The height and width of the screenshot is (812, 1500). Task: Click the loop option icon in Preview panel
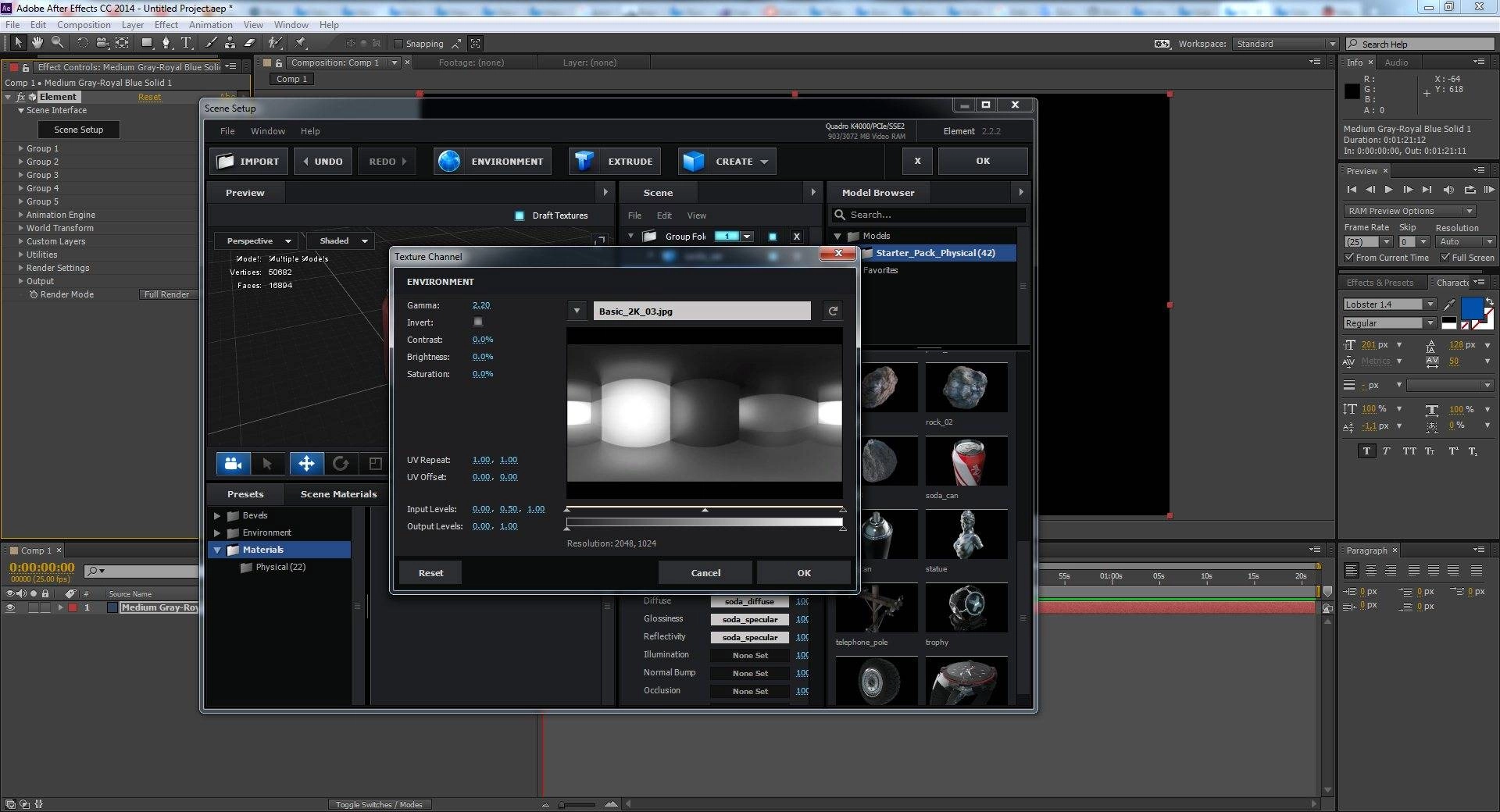[x=1470, y=190]
